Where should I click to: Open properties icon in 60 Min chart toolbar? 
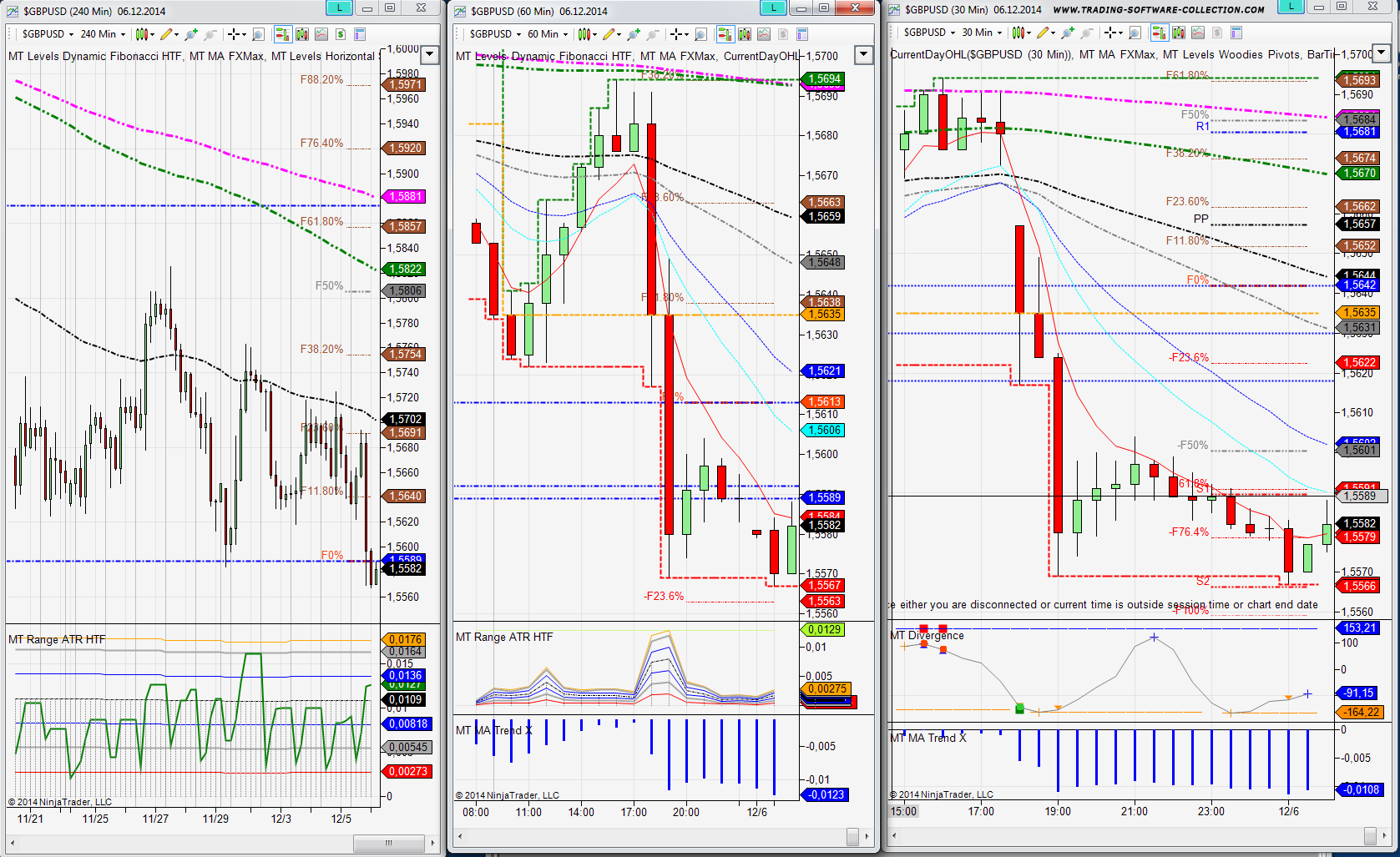(802, 34)
